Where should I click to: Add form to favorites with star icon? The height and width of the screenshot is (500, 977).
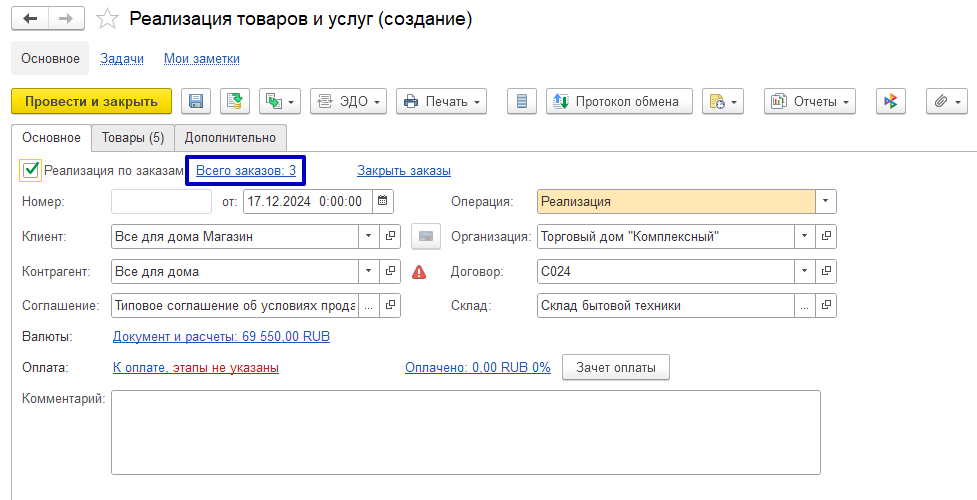point(108,19)
